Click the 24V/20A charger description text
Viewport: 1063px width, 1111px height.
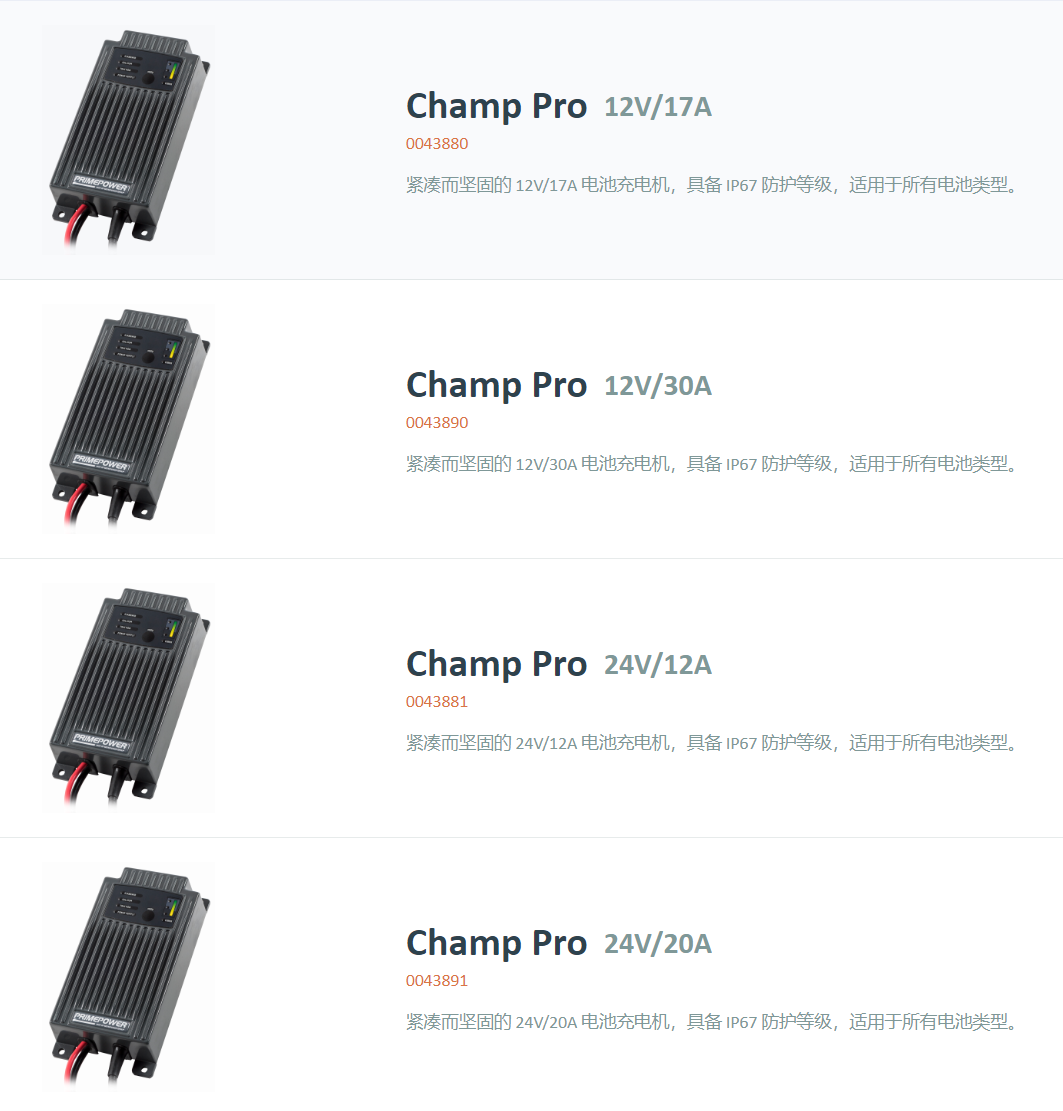(712, 1022)
